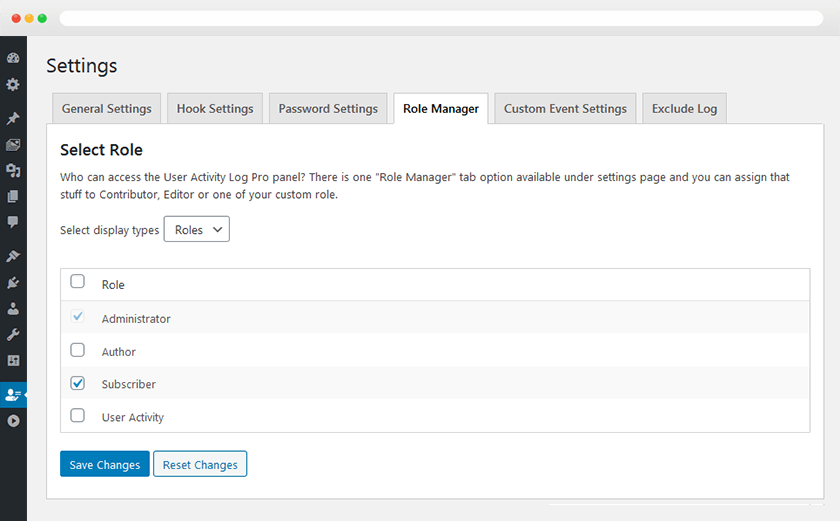Enable the Author role checkbox
This screenshot has width=840, height=521.
coord(78,351)
